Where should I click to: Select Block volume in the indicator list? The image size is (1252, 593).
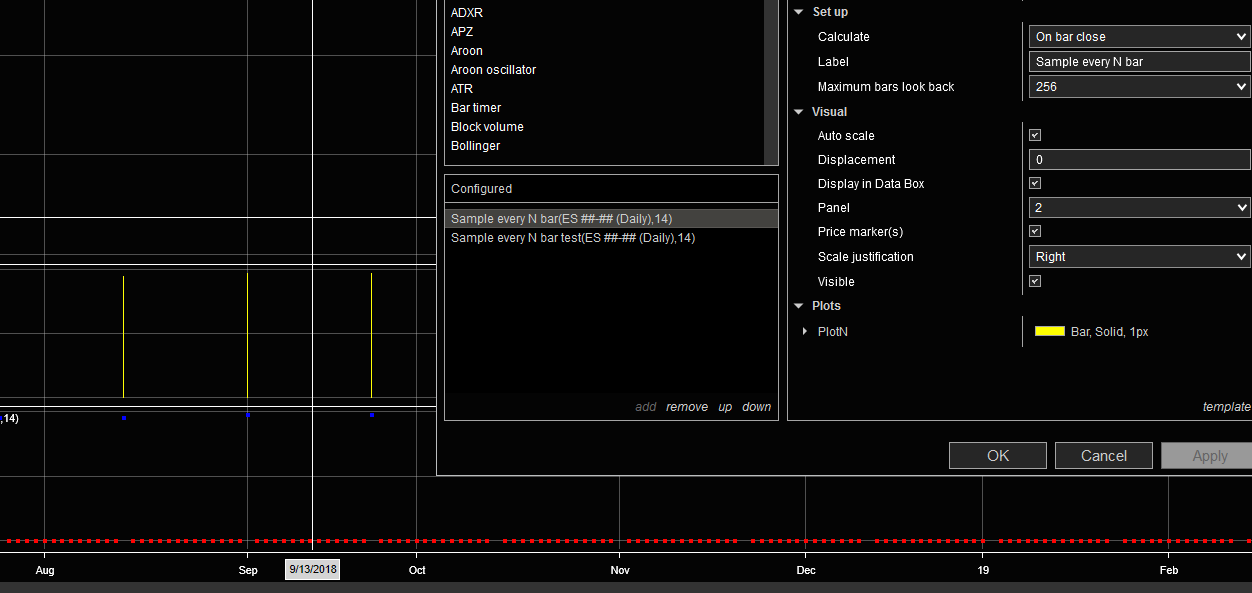pos(487,127)
